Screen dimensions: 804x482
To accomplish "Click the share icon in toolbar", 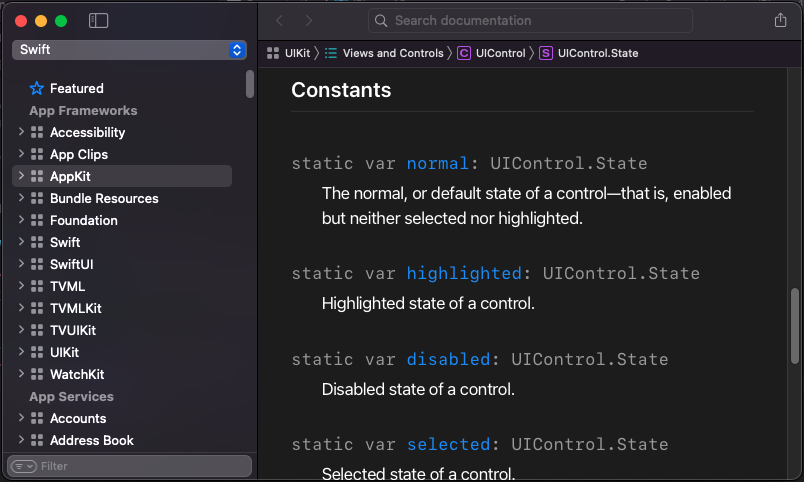I will click(x=780, y=20).
